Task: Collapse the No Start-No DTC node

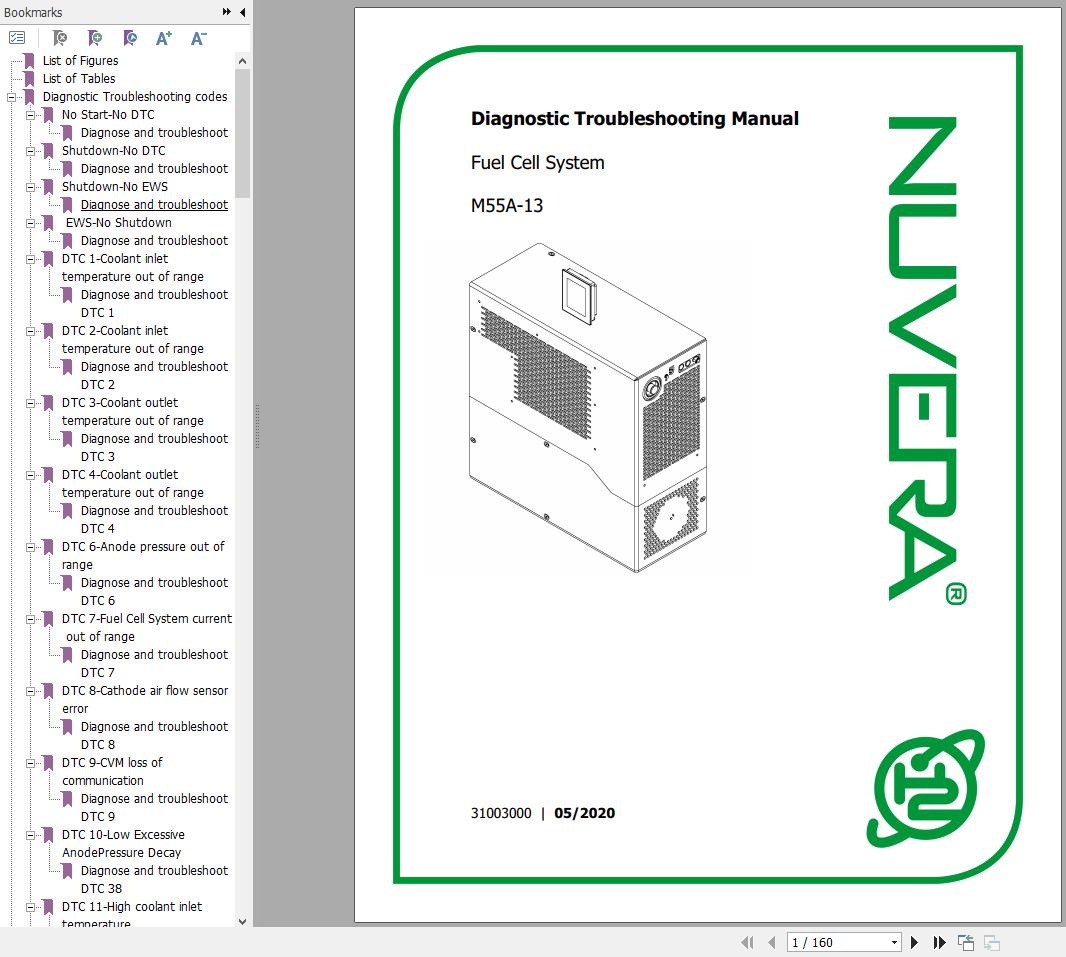Action: 31,115
